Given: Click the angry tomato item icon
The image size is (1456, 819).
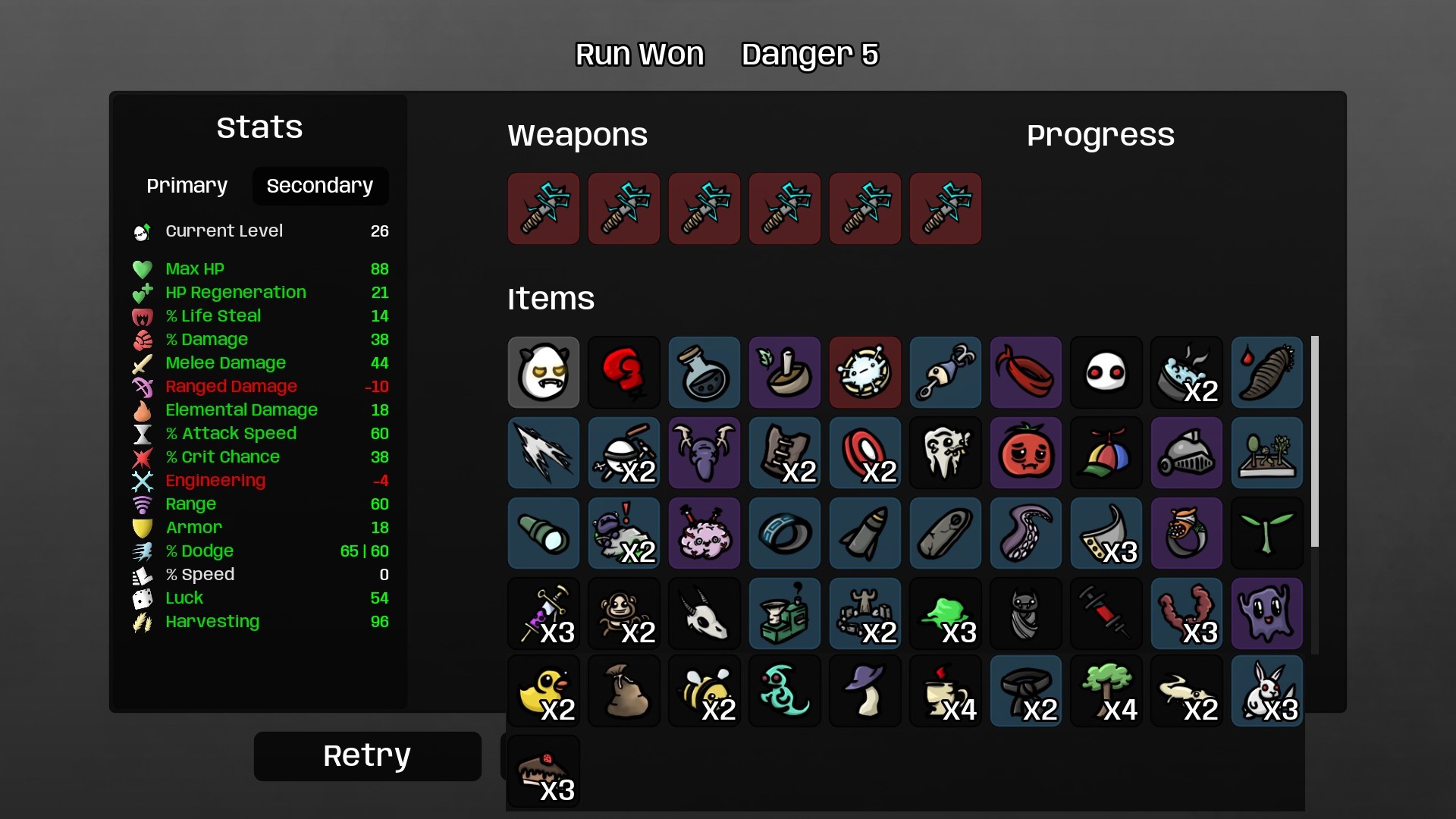Looking at the screenshot, I should pyautogui.click(x=1026, y=453).
